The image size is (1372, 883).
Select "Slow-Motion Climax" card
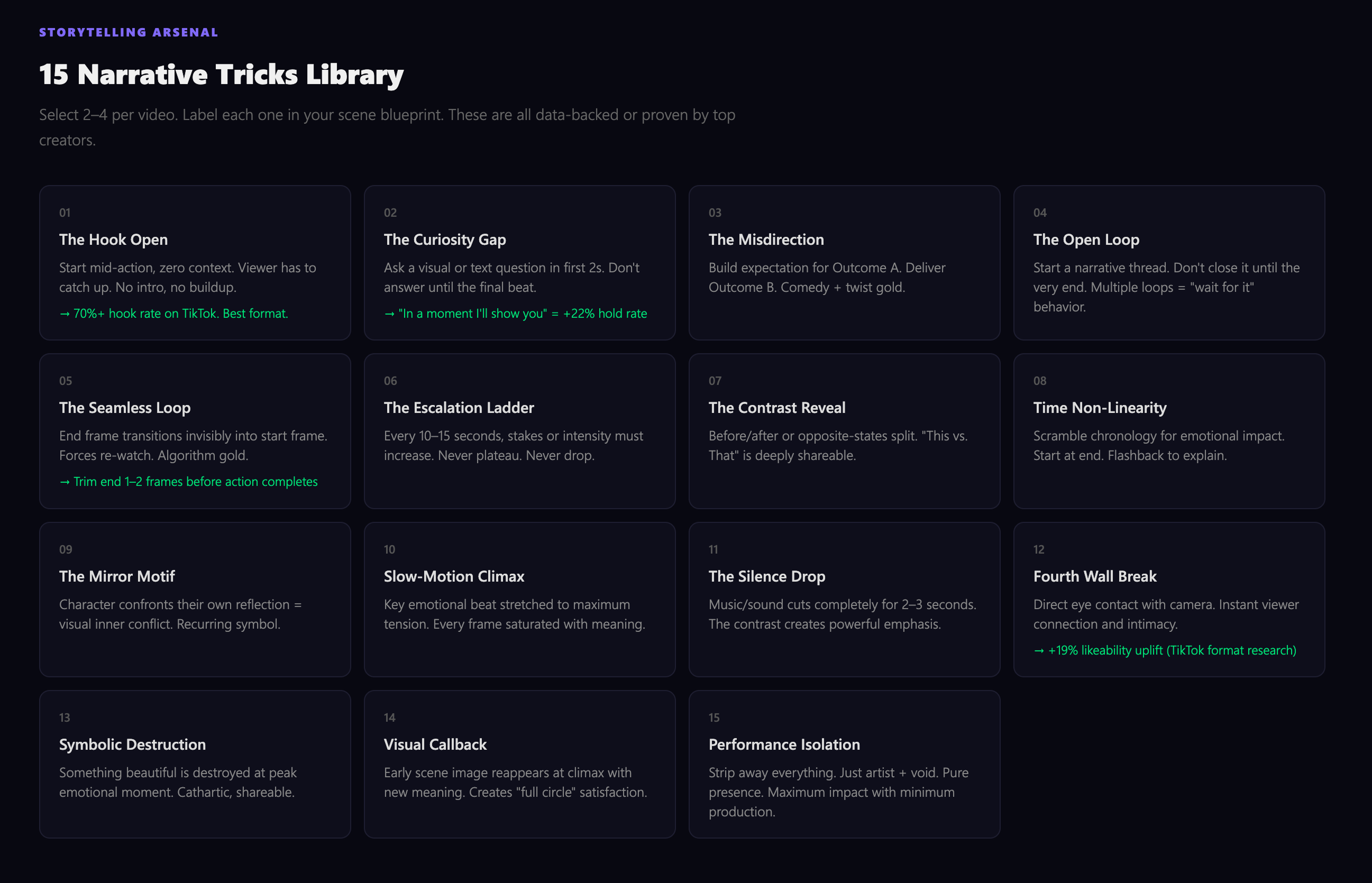[519, 600]
